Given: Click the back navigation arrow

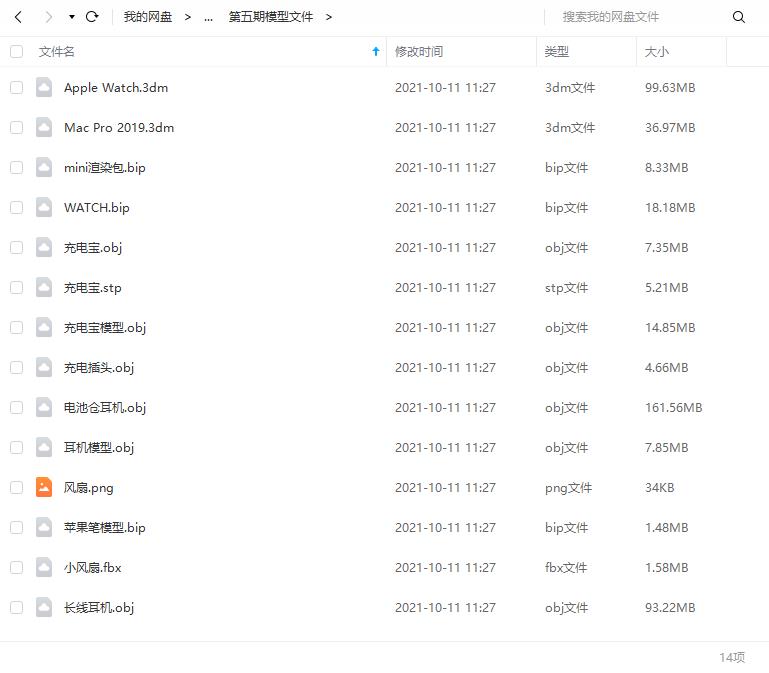Looking at the screenshot, I should pyautogui.click(x=18, y=17).
